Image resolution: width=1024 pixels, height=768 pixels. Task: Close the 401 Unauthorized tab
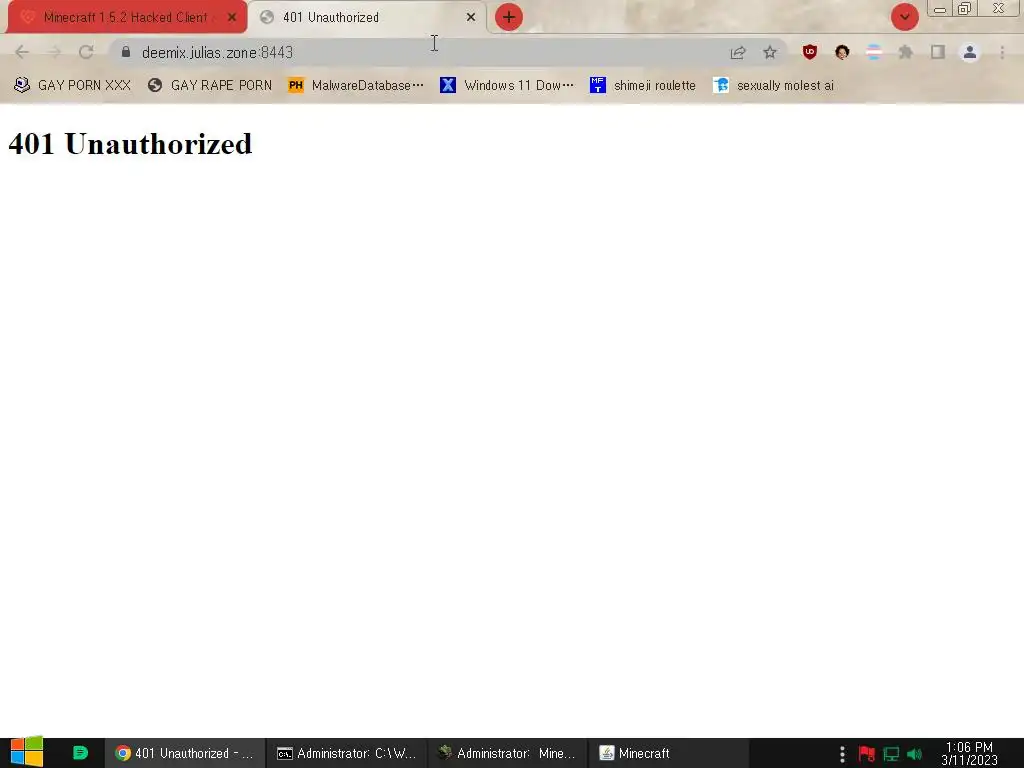[471, 18]
